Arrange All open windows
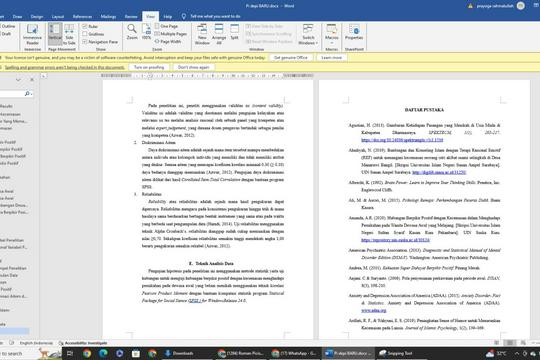 pyautogui.click(x=219, y=34)
